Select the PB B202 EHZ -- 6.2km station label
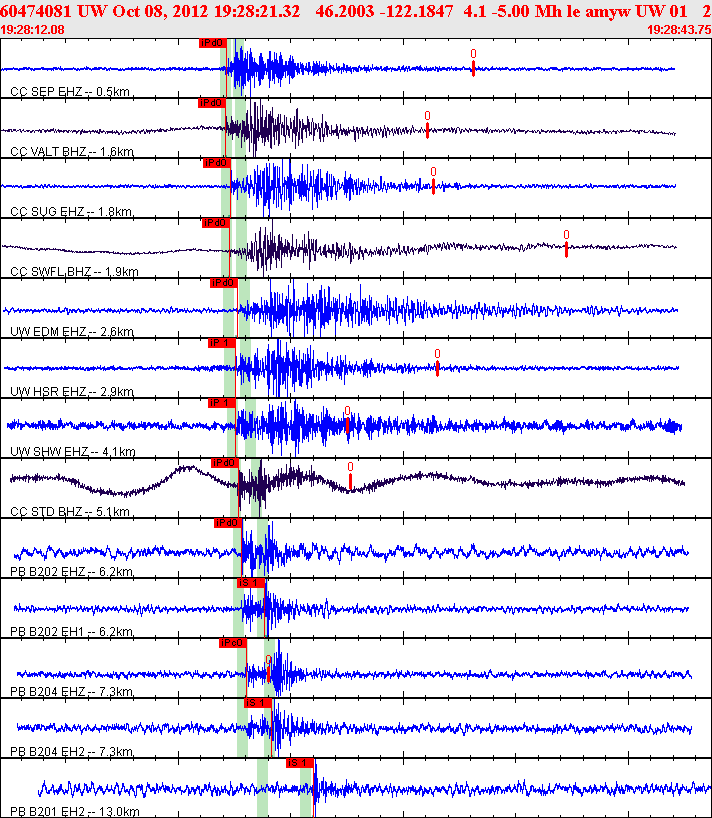The height and width of the screenshot is (818, 712). click(71, 572)
